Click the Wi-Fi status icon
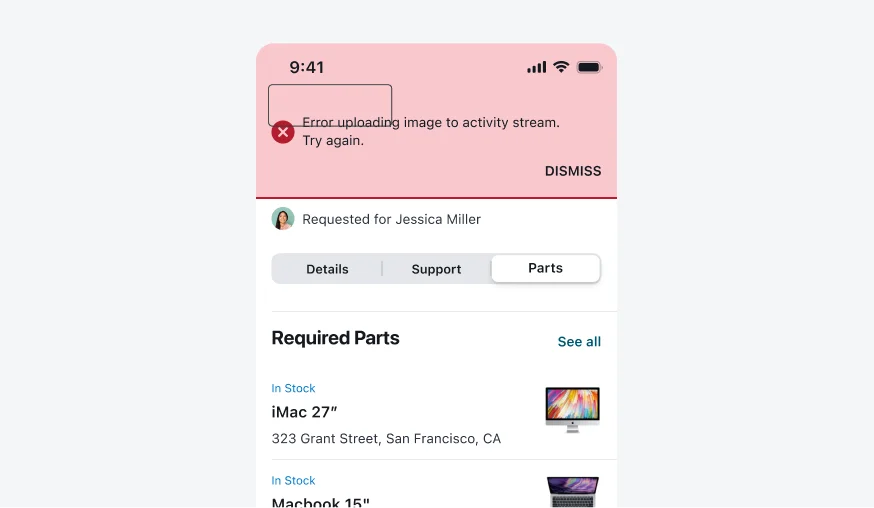874x508 pixels. tap(561, 67)
